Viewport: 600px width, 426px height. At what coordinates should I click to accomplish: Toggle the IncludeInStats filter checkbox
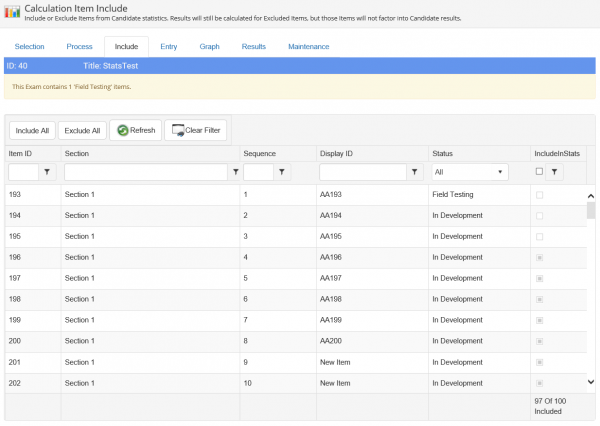coord(539,171)
